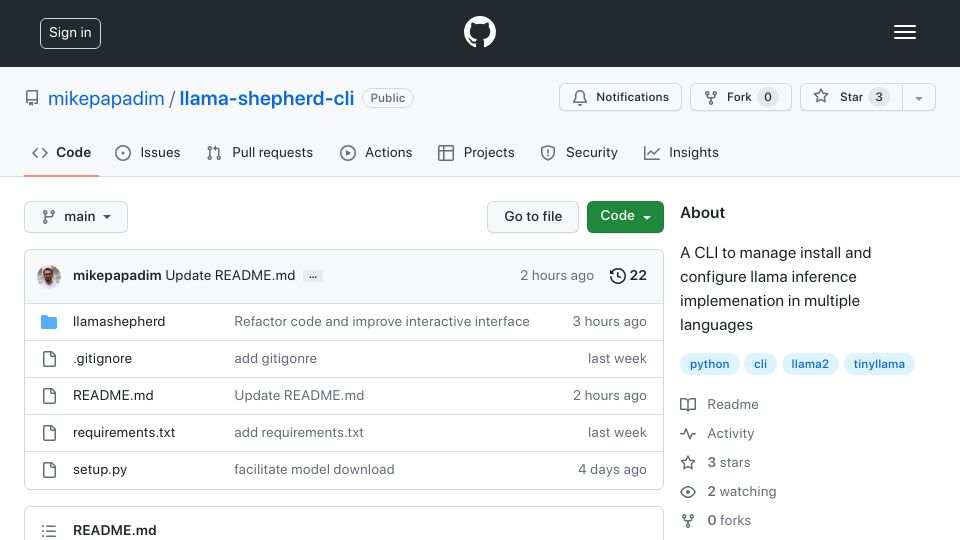
Task: Open the setup.py file
Action: coord(100,470)
